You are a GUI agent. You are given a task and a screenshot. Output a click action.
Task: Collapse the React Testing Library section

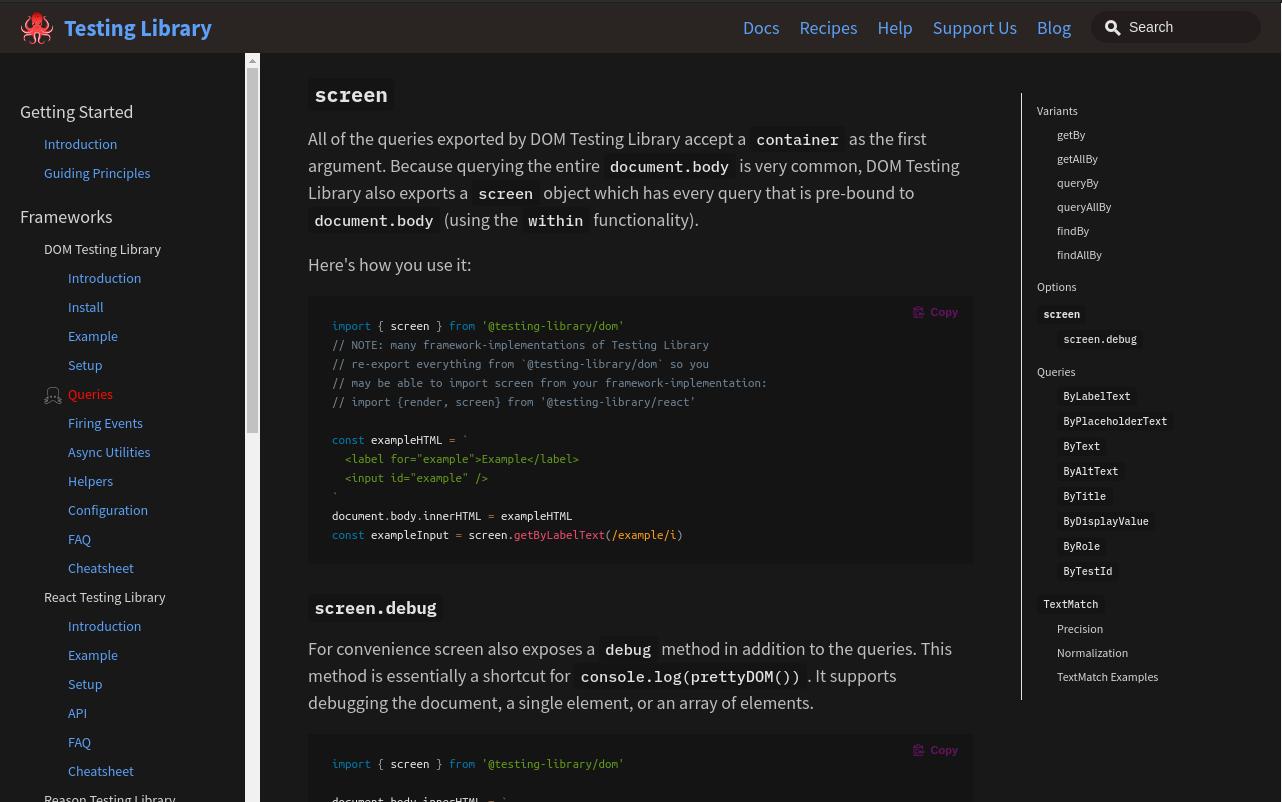105,597
